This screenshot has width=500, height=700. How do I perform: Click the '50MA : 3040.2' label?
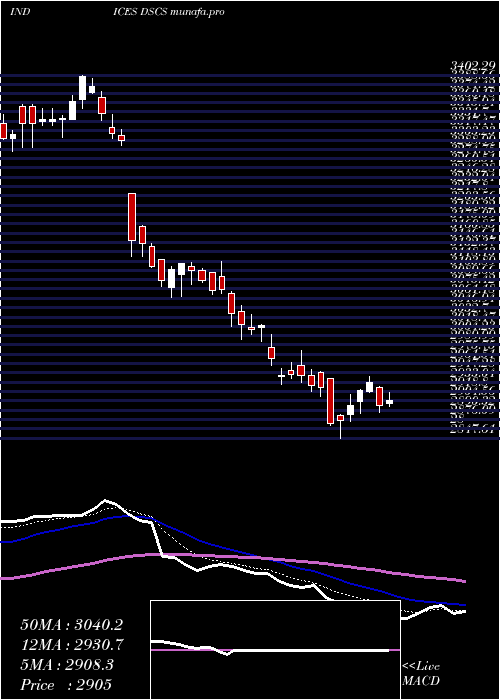click(72, 625)
